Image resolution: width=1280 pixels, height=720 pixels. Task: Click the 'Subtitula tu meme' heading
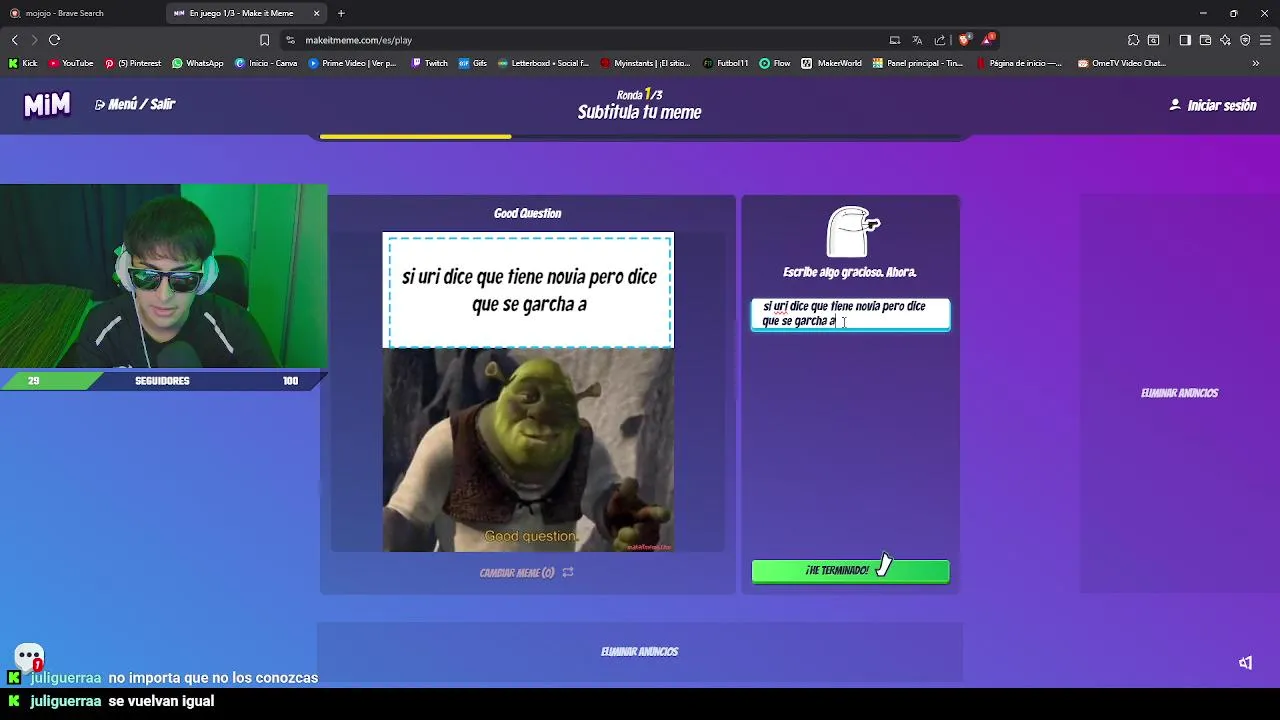pyautogui.click(x=639, y=113)
